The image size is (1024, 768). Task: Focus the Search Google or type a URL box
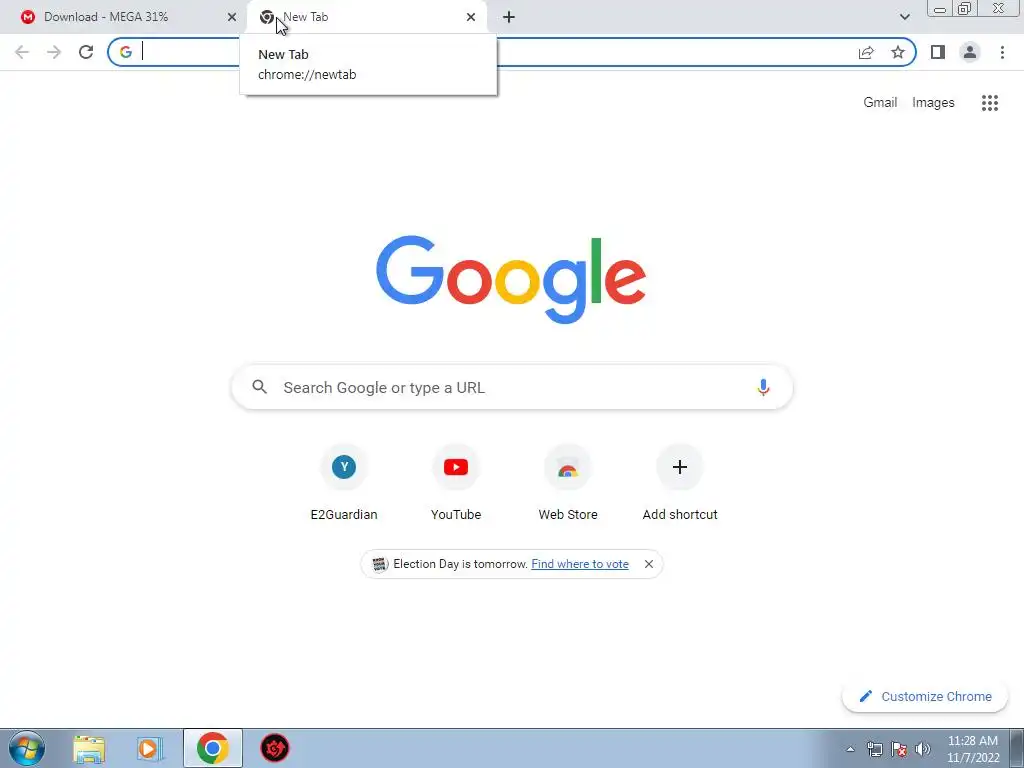512,387
